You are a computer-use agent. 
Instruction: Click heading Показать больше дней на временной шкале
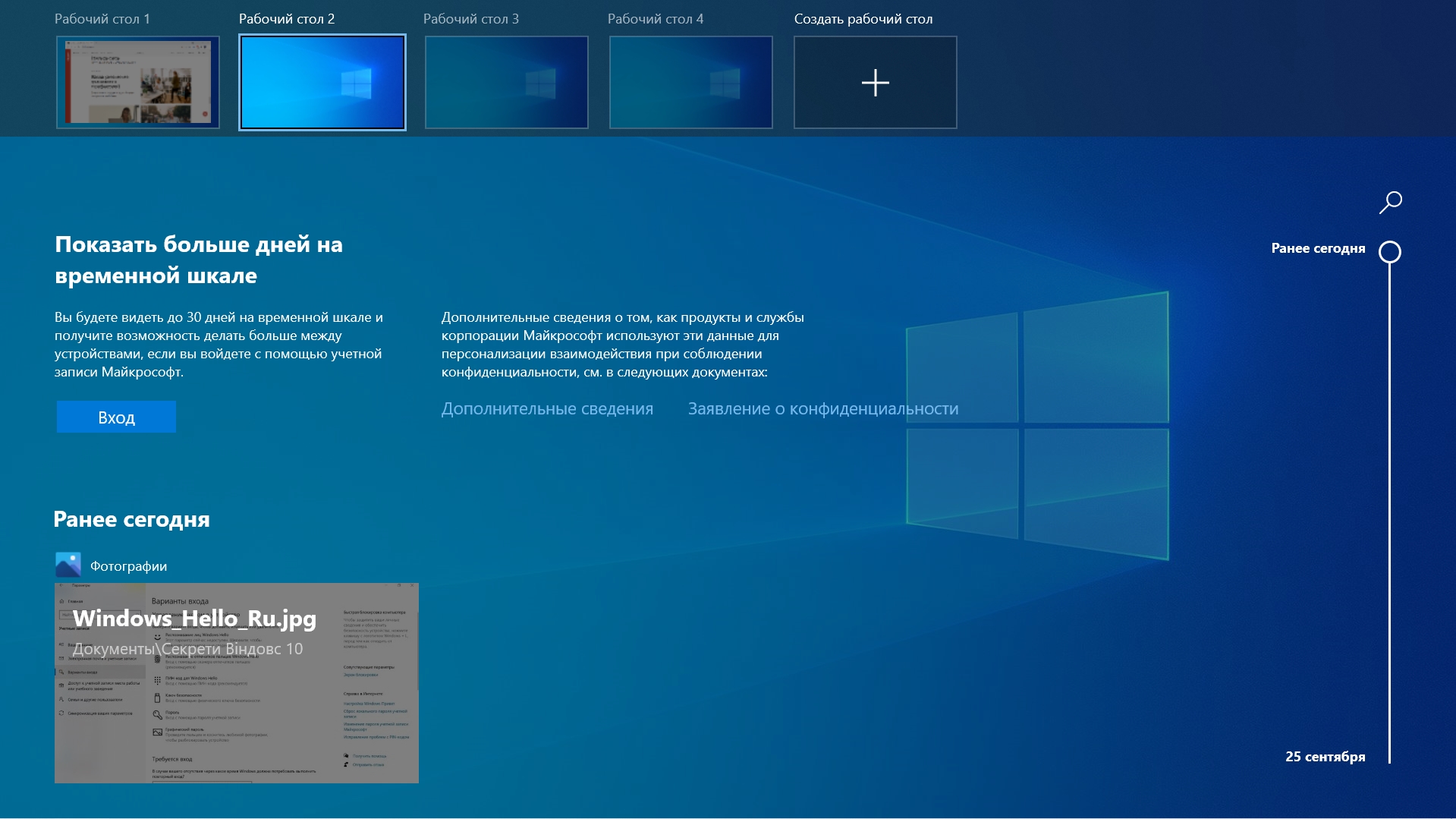click(199, 260)
